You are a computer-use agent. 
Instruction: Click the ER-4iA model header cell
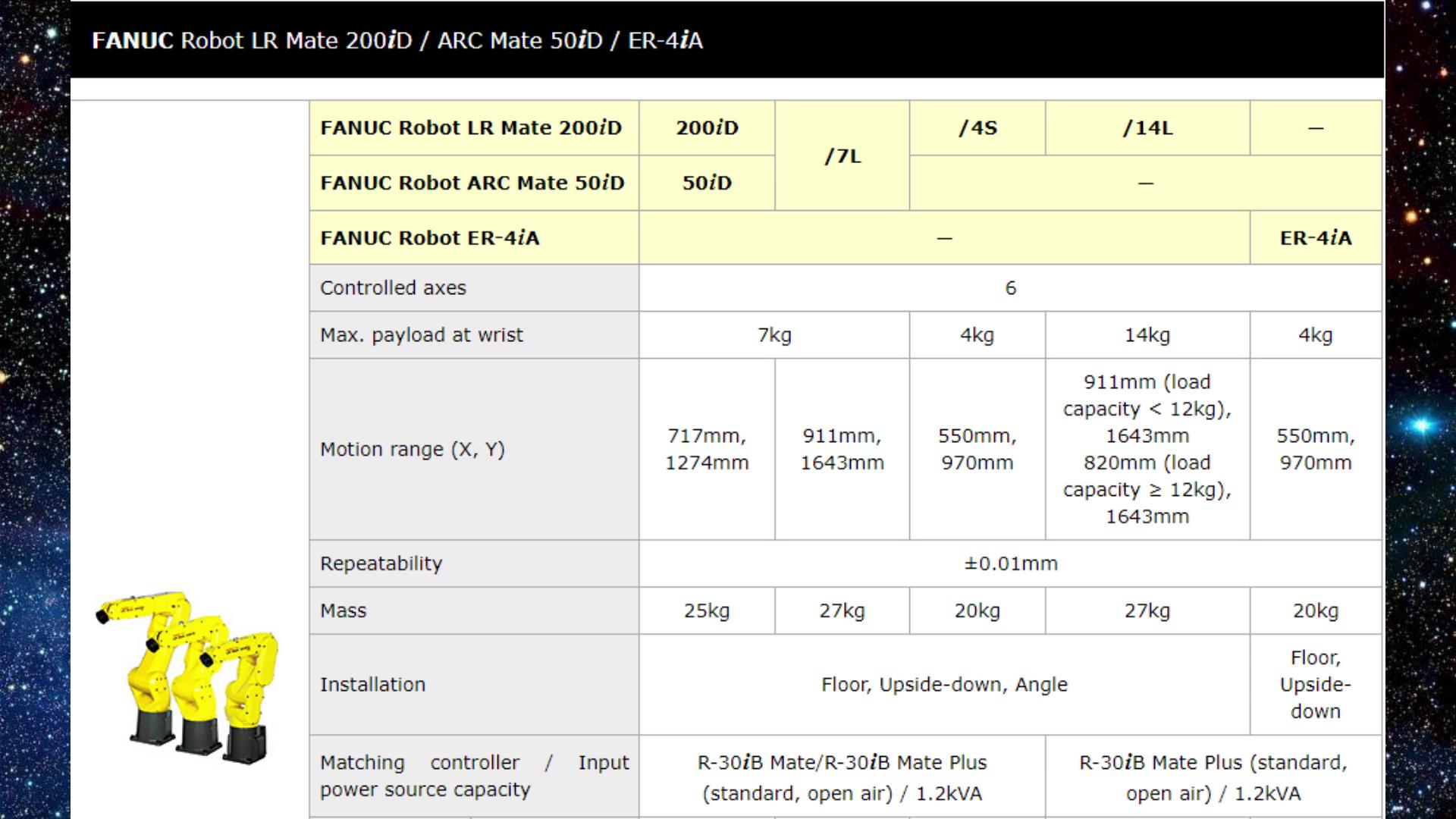tap(1315, 238)
